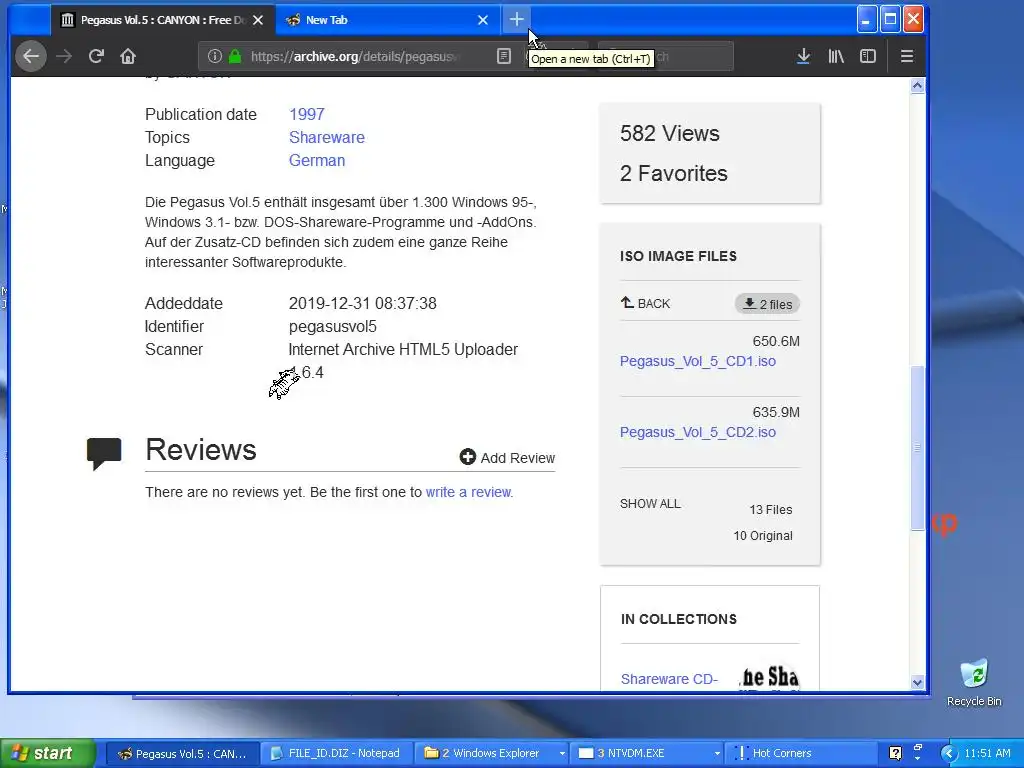Image resolution: width=1024 pixels, height=768 pixels.
Task: Show site information icon in address bar
Action: coord(214,56)
